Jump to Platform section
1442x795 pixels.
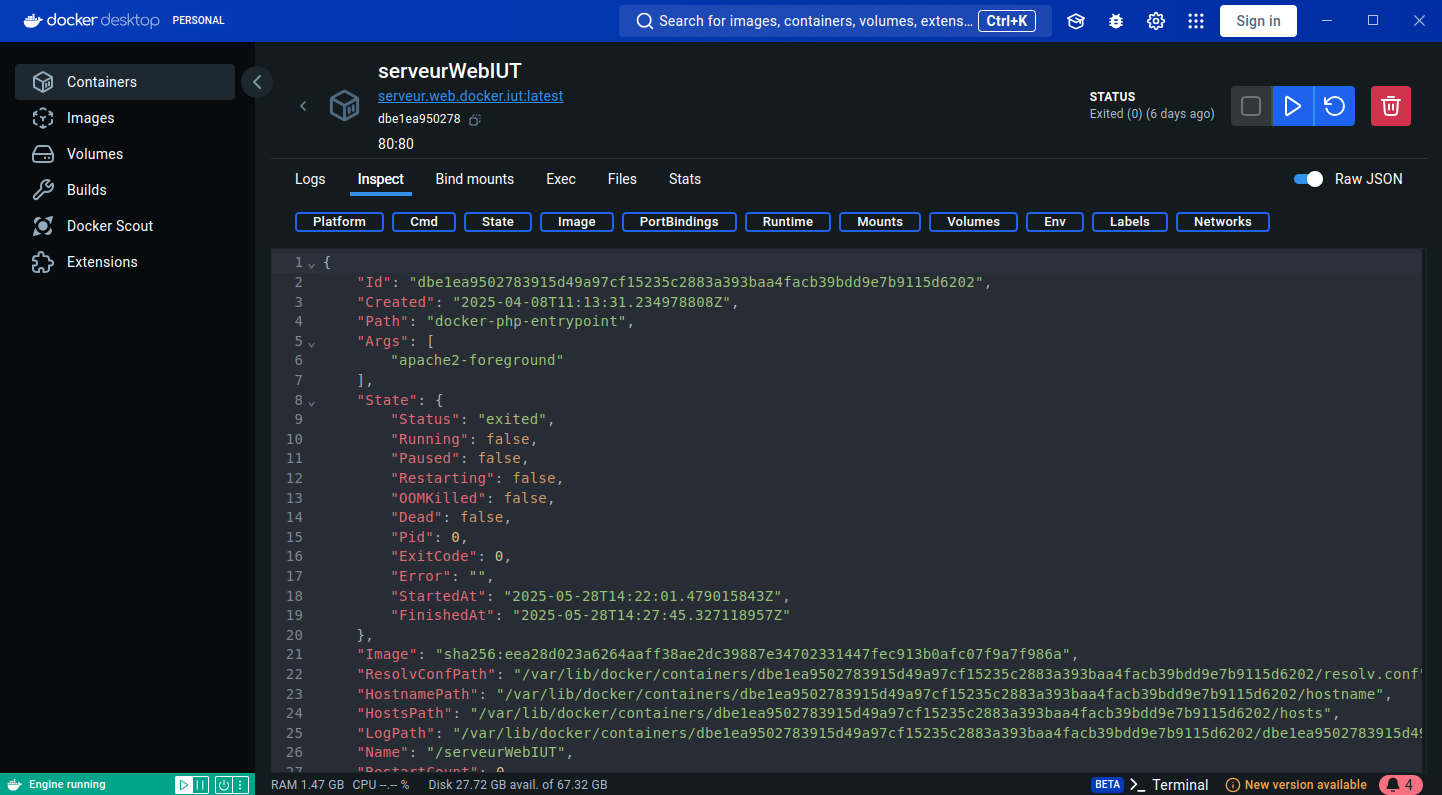[x=339, y=222]
